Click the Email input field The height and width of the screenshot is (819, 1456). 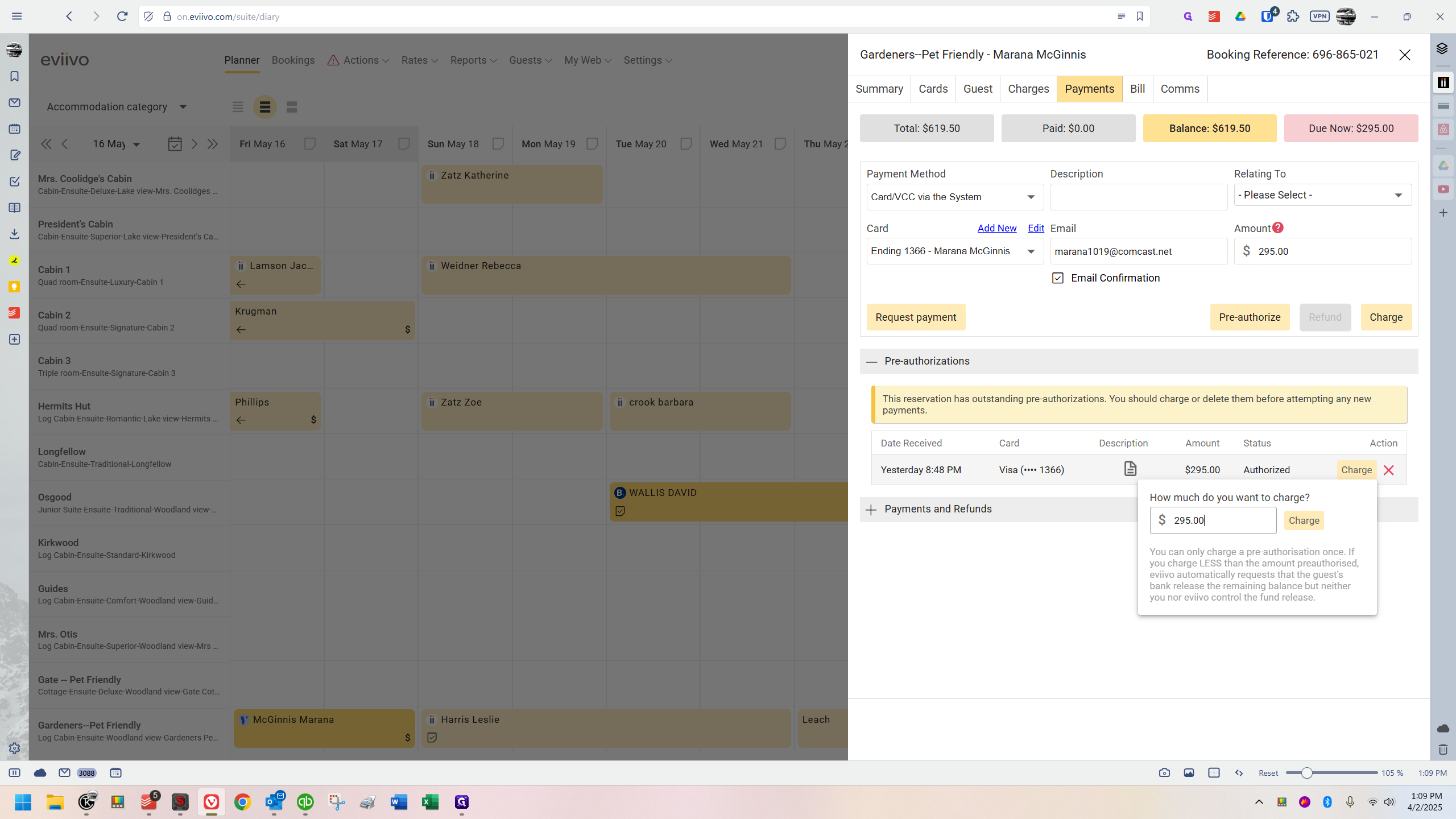point(1139,251)
